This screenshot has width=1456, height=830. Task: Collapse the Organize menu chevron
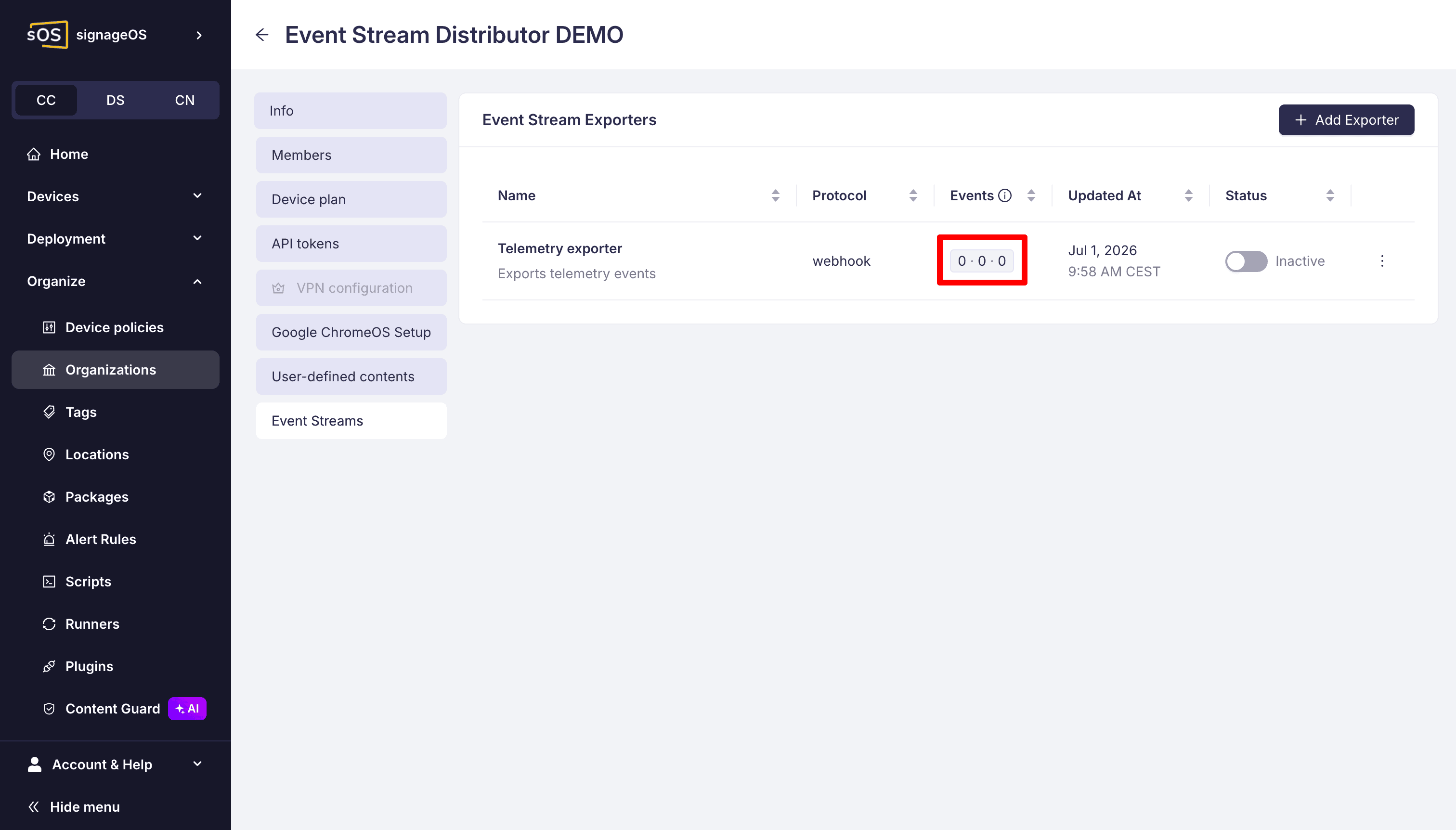(197, 281)
